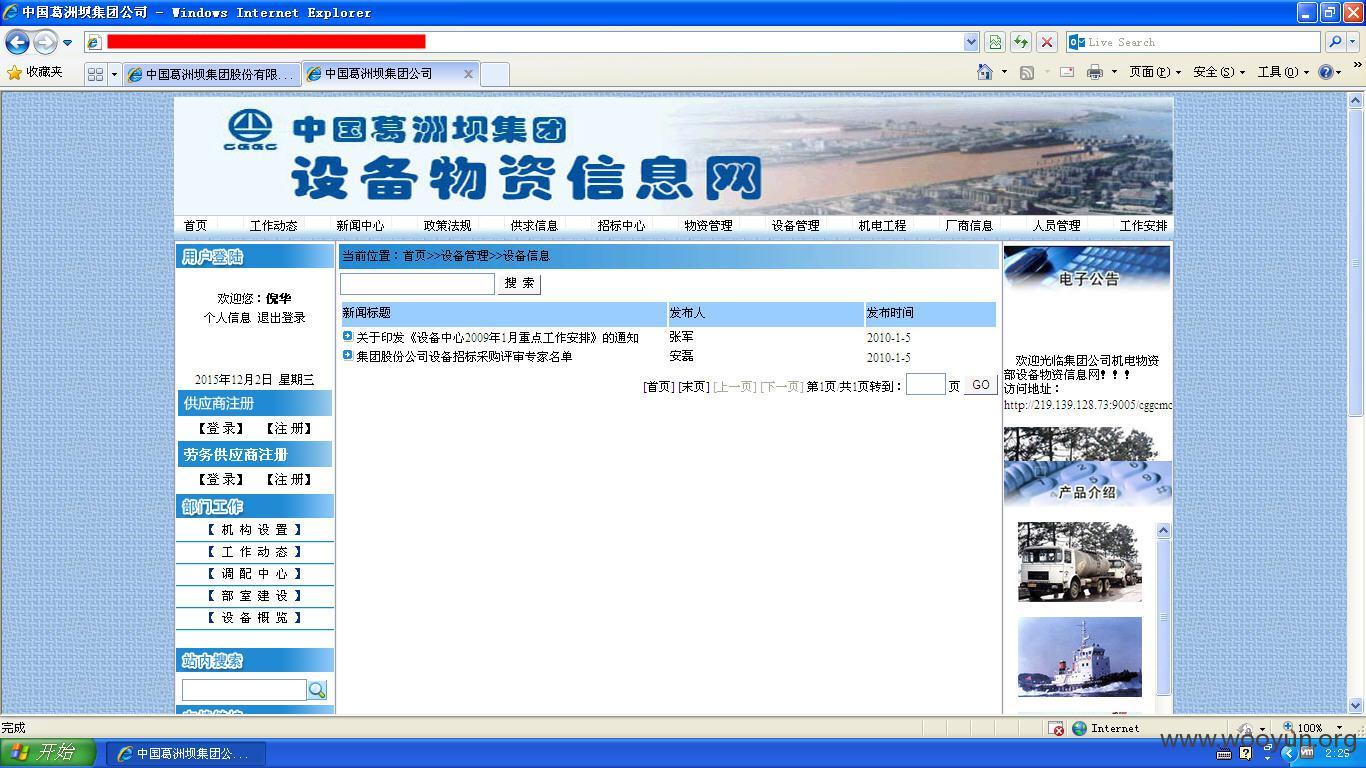
Task: Open search provider options dropdown
Action: (1353, 42)
